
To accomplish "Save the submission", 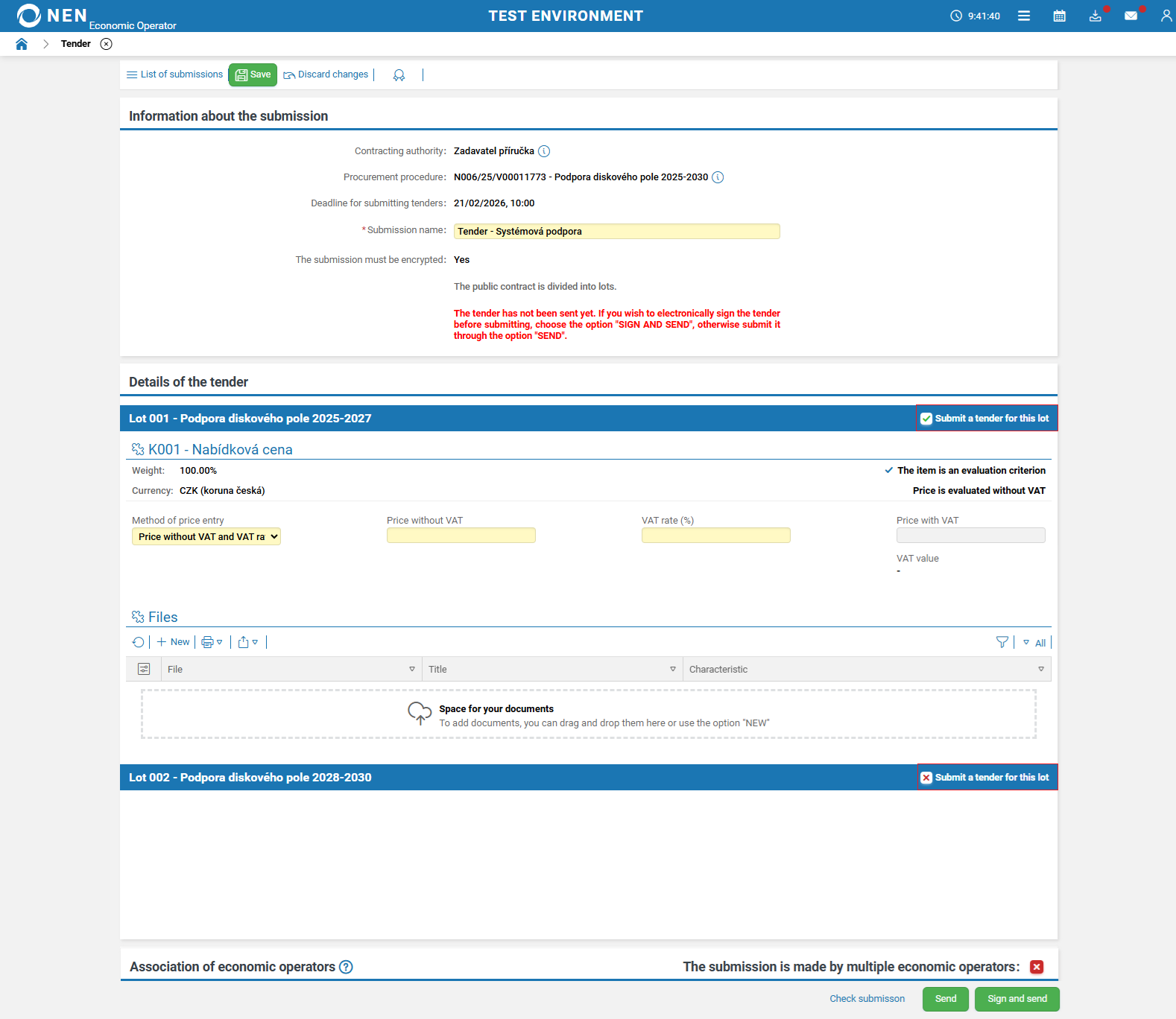I will point(253,74).
